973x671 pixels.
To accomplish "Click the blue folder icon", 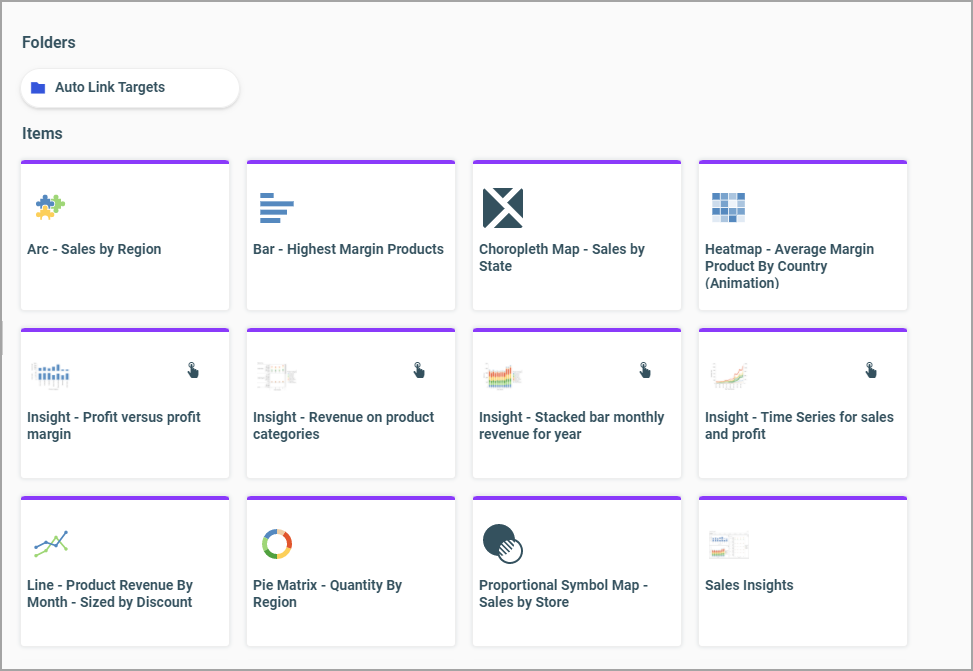I will [38, 88].
